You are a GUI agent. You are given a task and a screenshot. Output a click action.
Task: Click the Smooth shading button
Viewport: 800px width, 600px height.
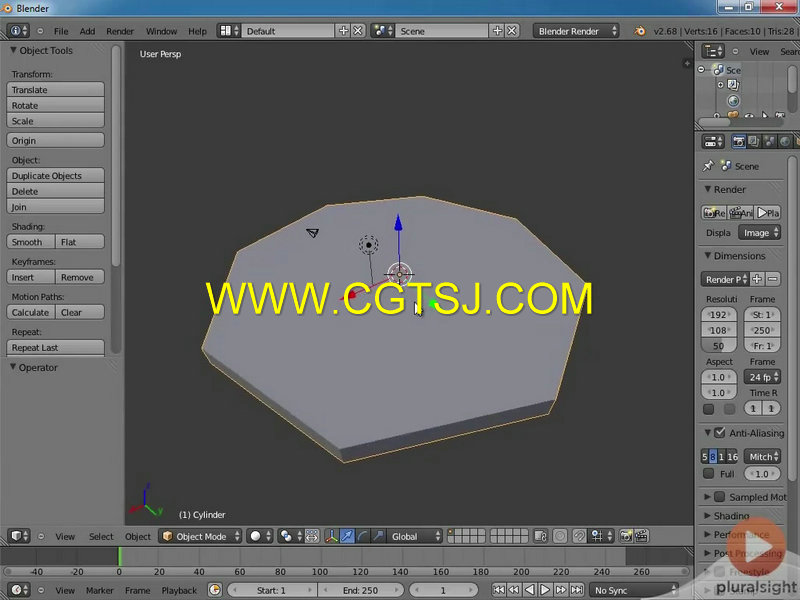(31, 242)
